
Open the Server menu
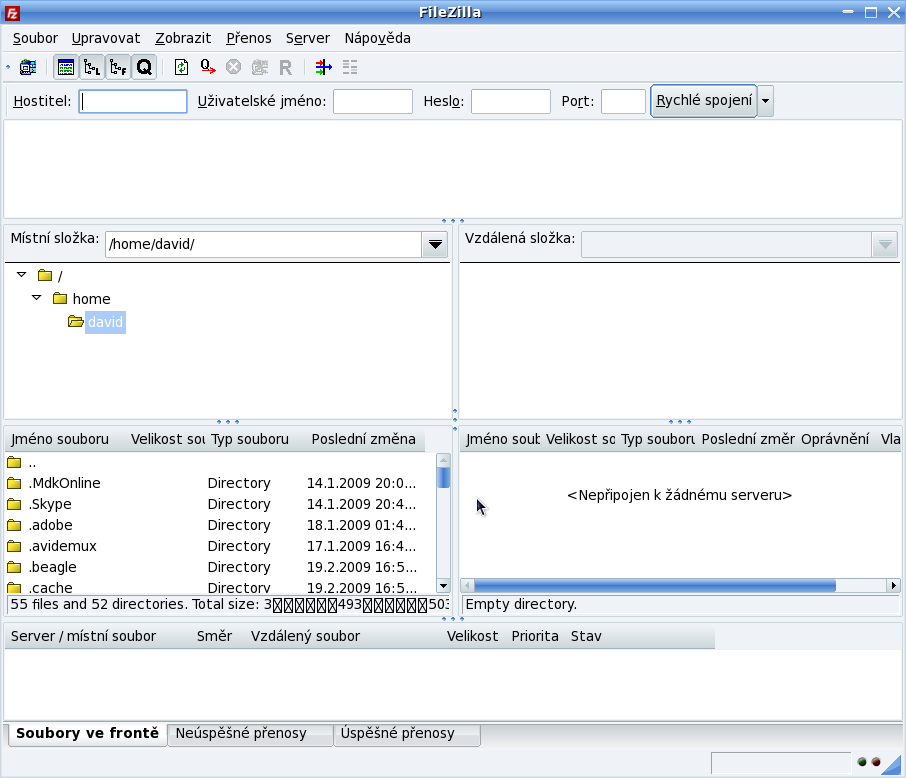(x=308, y=38)
